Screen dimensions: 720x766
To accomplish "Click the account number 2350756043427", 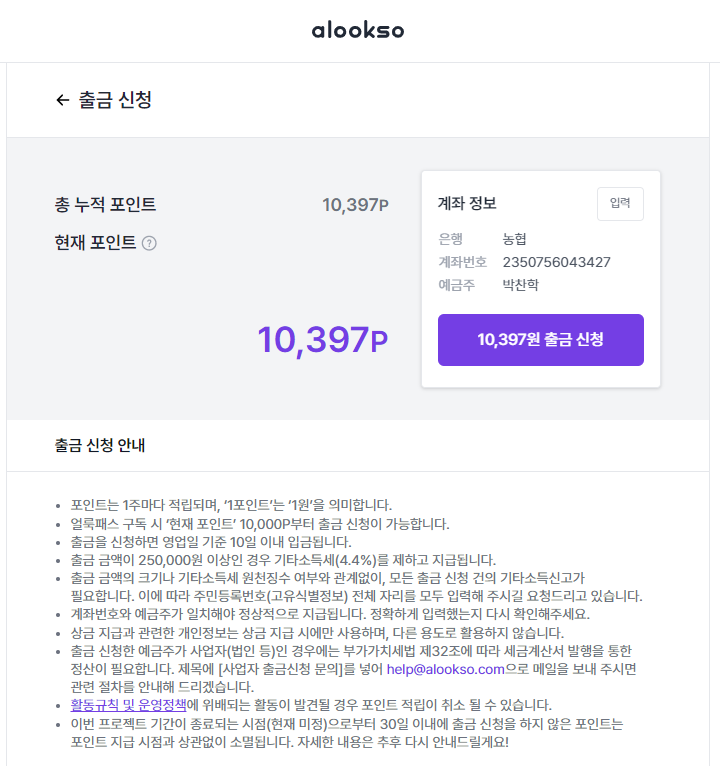I will coord(556,262).
